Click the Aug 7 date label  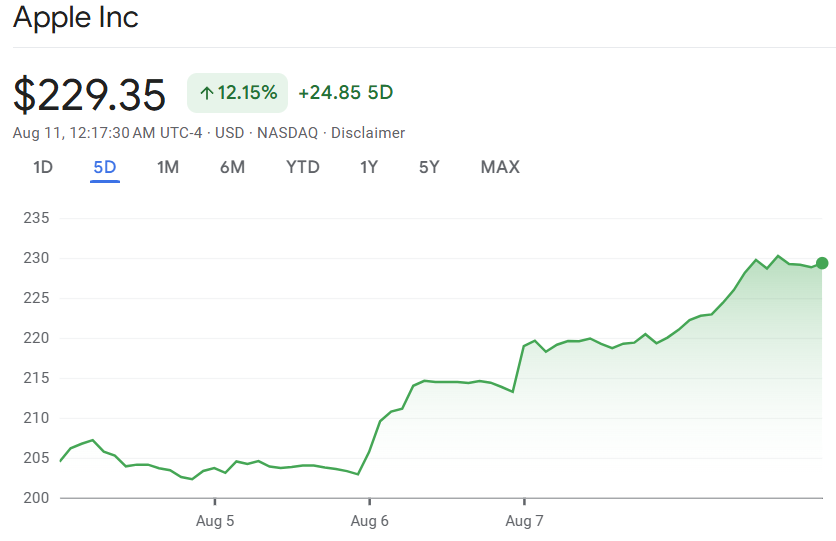524,521
